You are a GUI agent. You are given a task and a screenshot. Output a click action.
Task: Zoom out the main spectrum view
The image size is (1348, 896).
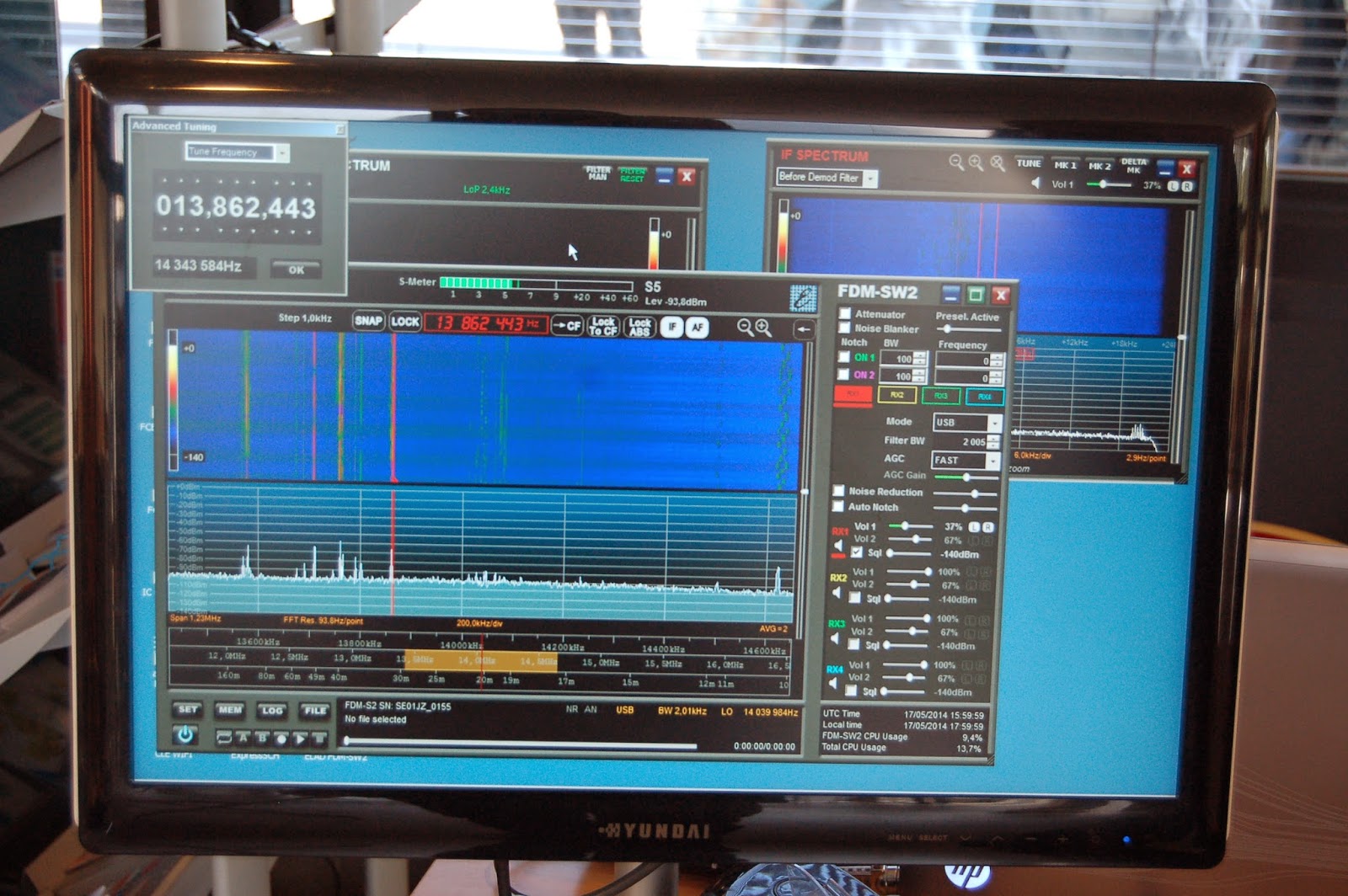[x=745, y=328]
